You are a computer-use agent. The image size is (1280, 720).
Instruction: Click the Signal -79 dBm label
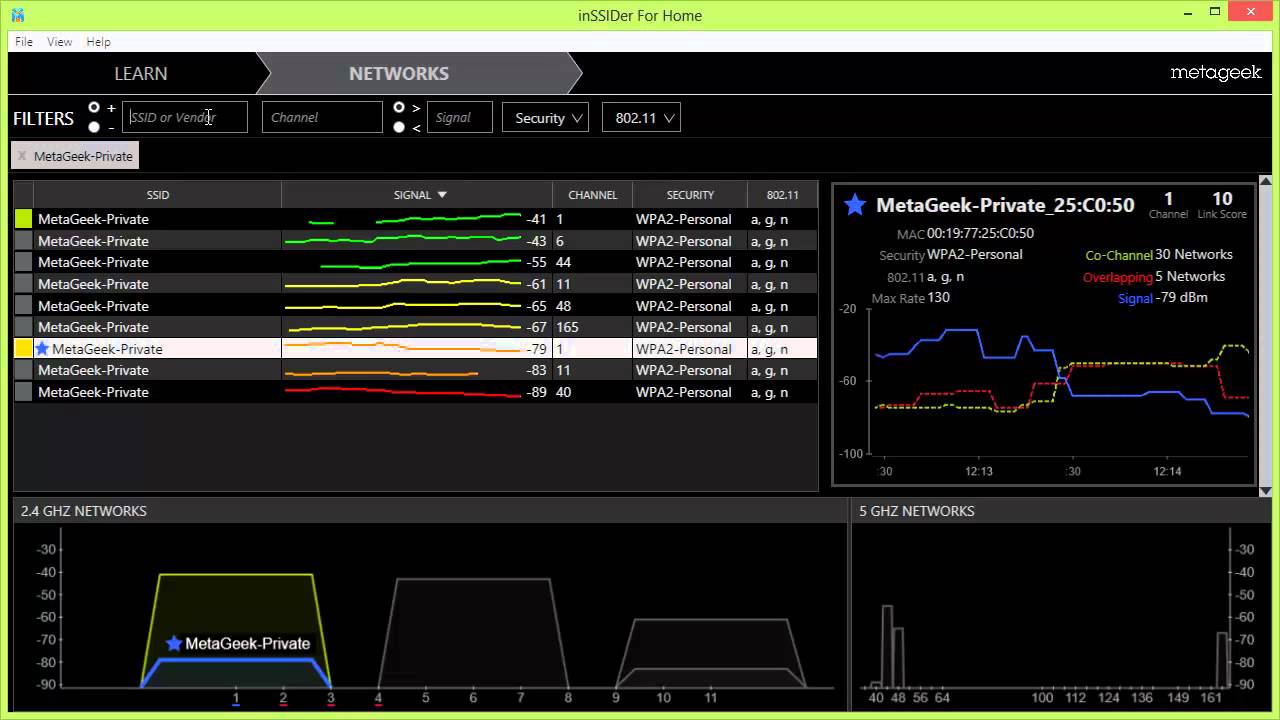[1162, 298]
